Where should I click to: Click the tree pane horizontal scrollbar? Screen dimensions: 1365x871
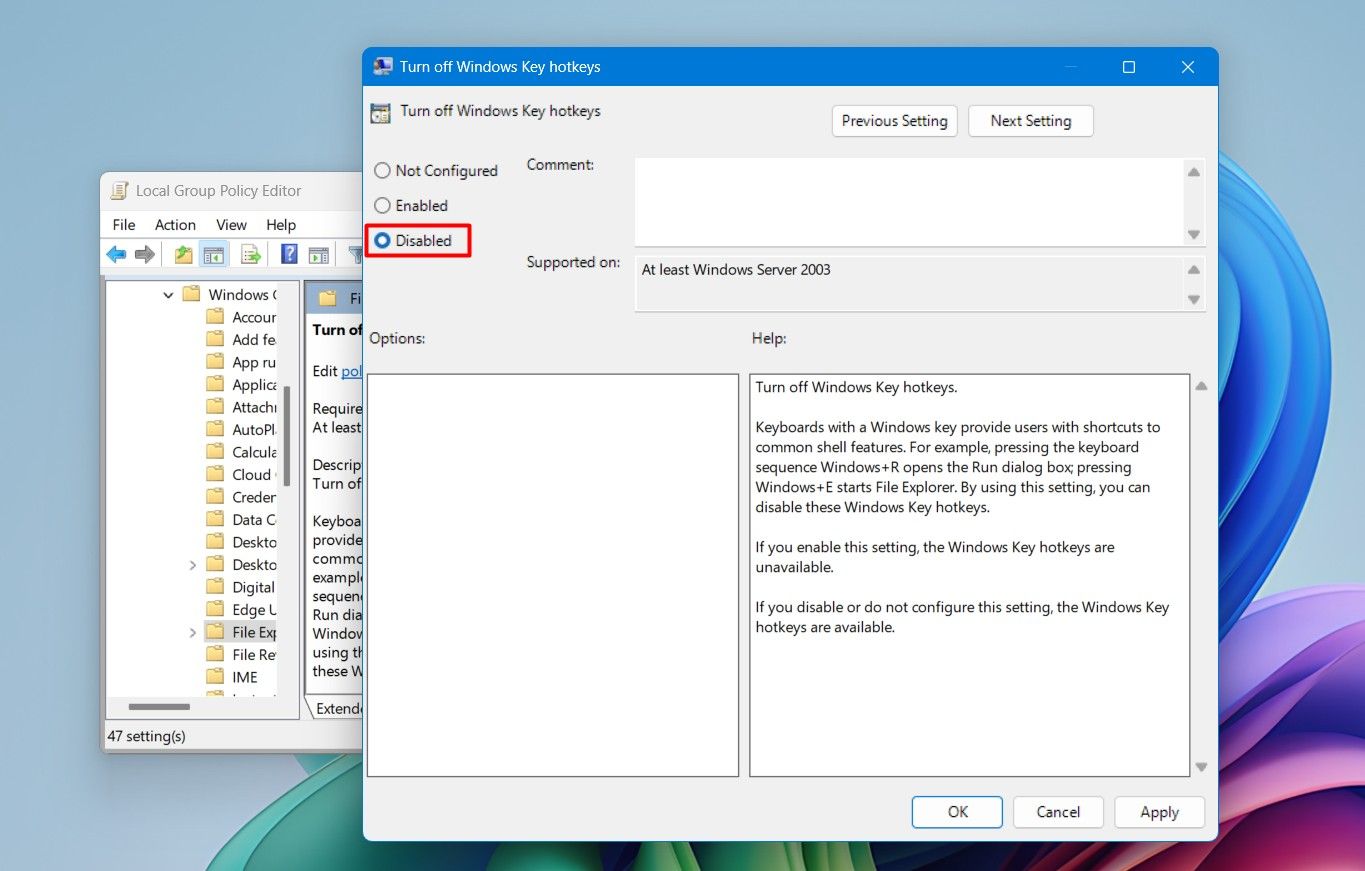tap(160, 707)
